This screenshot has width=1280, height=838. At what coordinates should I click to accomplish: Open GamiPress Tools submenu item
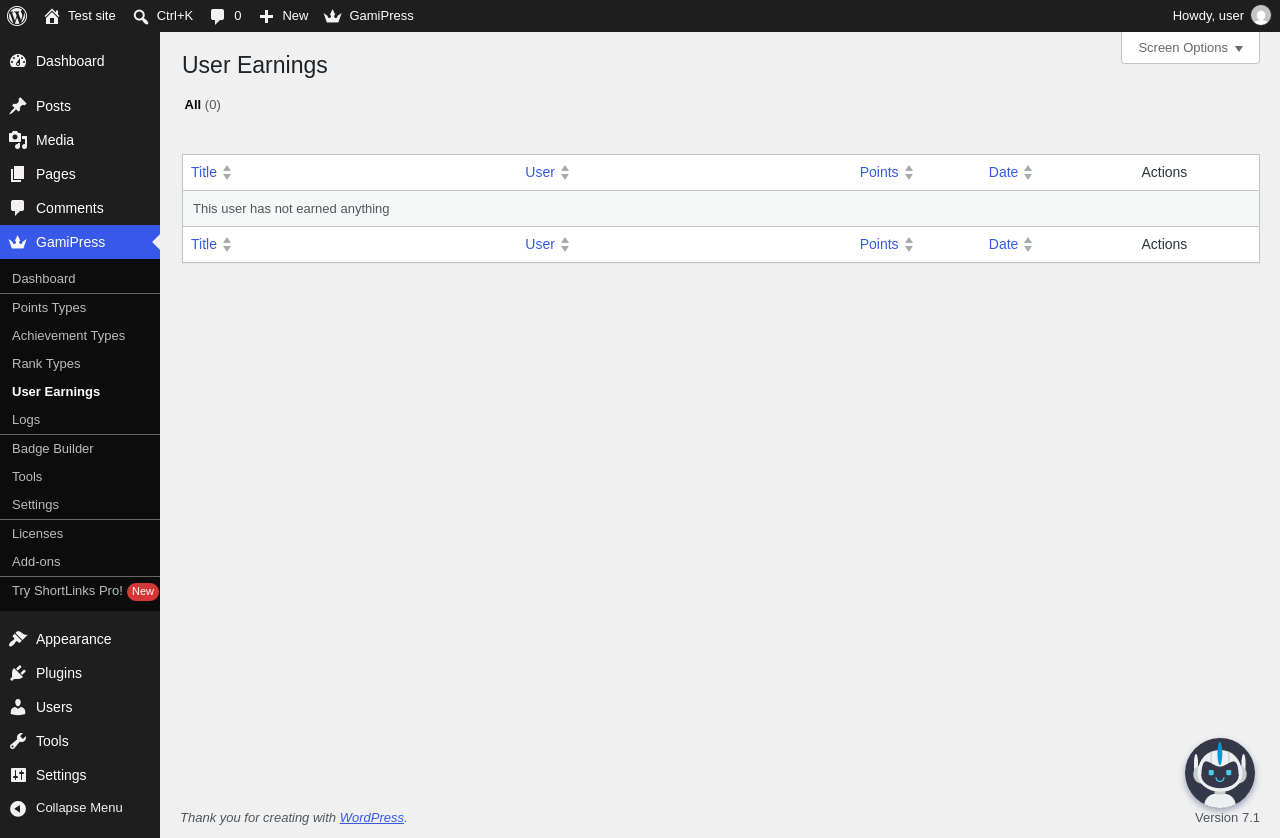80,476
